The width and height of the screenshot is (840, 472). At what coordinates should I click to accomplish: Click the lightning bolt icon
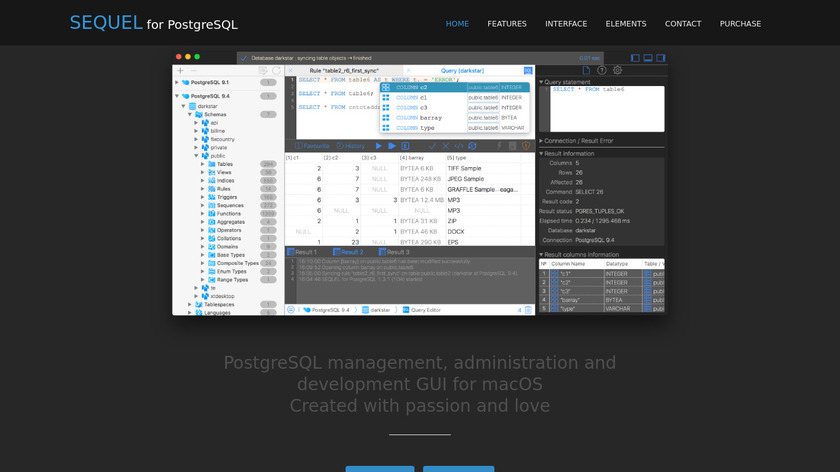point(499,146)
